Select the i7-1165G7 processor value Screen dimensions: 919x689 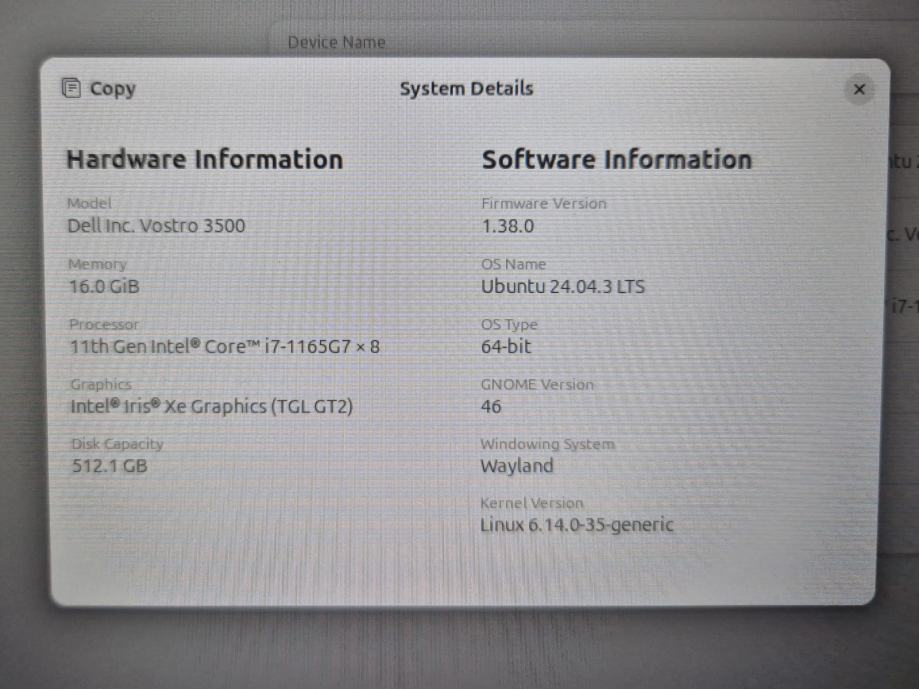pos(225,346)
